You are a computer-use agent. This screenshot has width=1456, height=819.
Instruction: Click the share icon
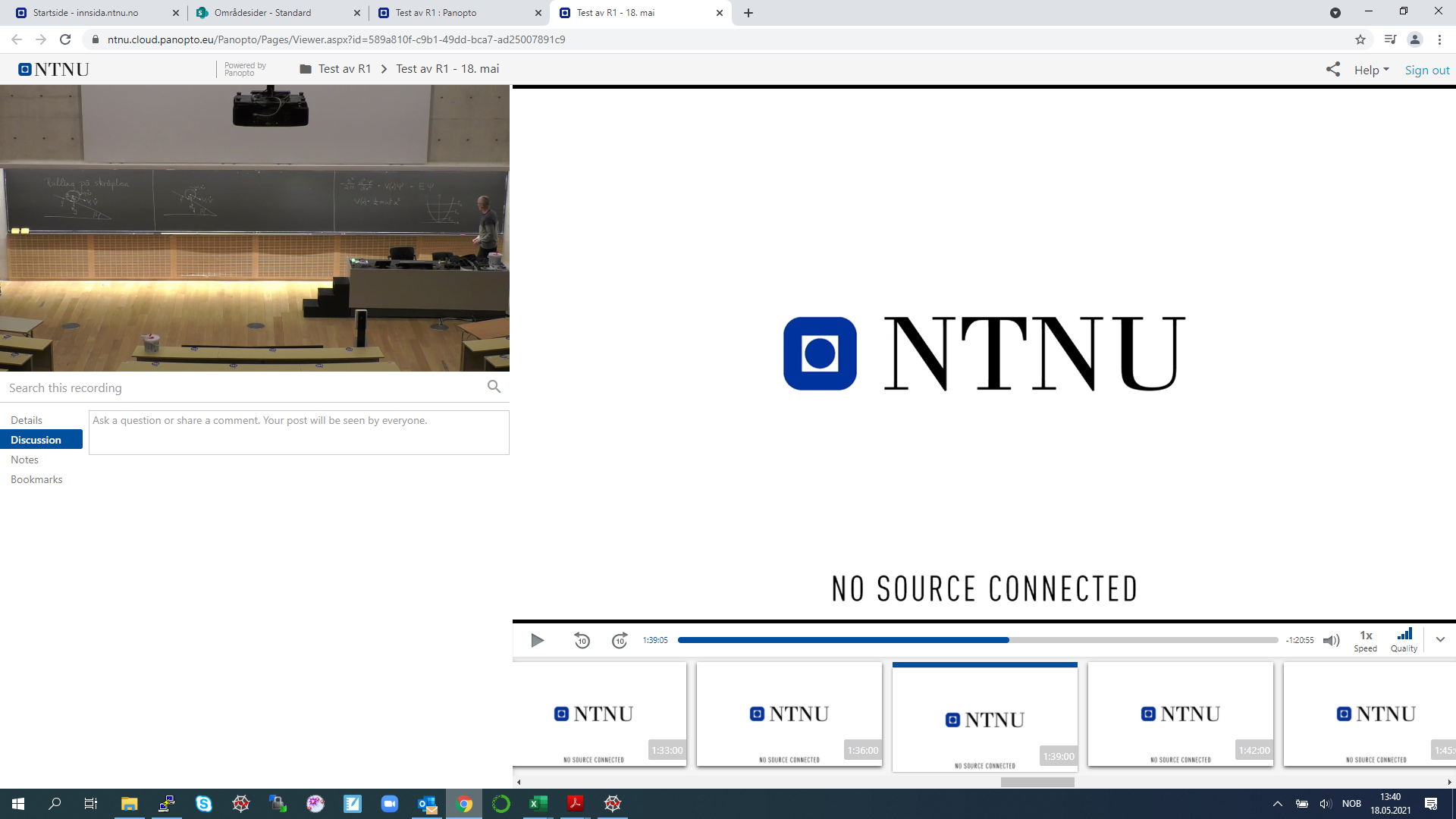pos(1332,69)
